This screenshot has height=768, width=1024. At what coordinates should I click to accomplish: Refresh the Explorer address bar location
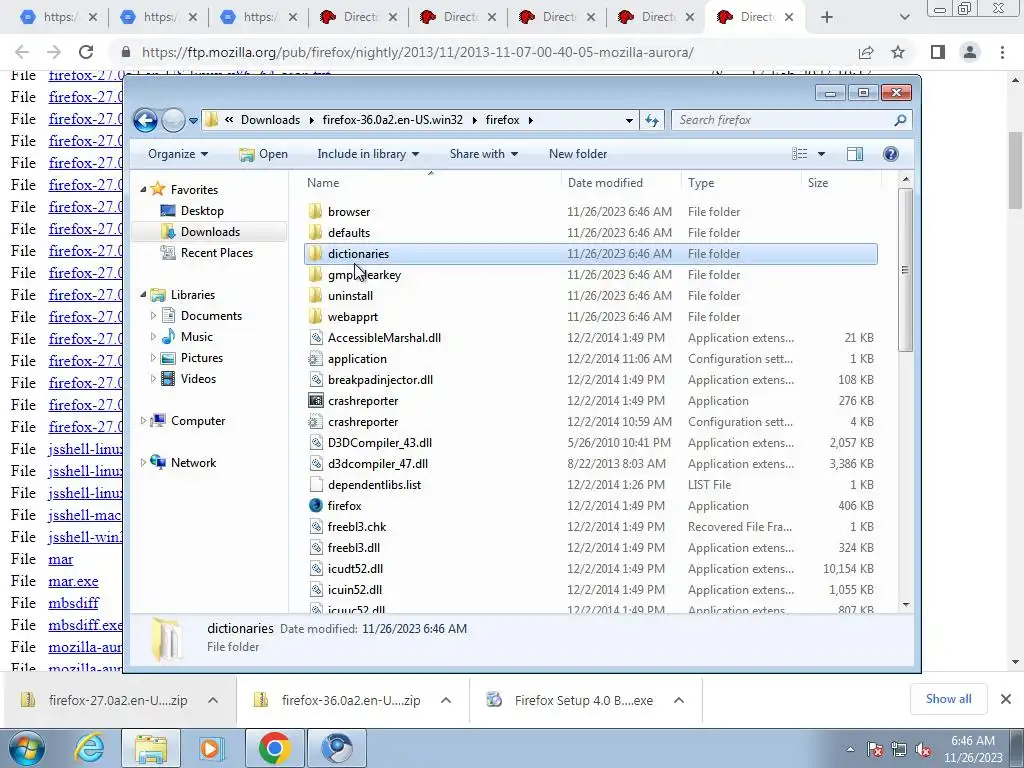pyautogui.click(x=652, y=120)
